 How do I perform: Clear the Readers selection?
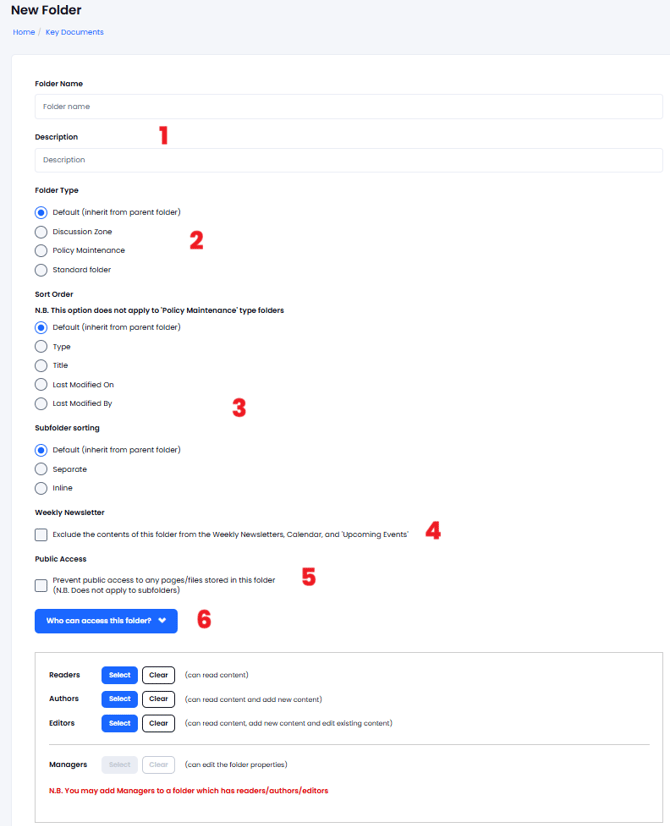158,675
